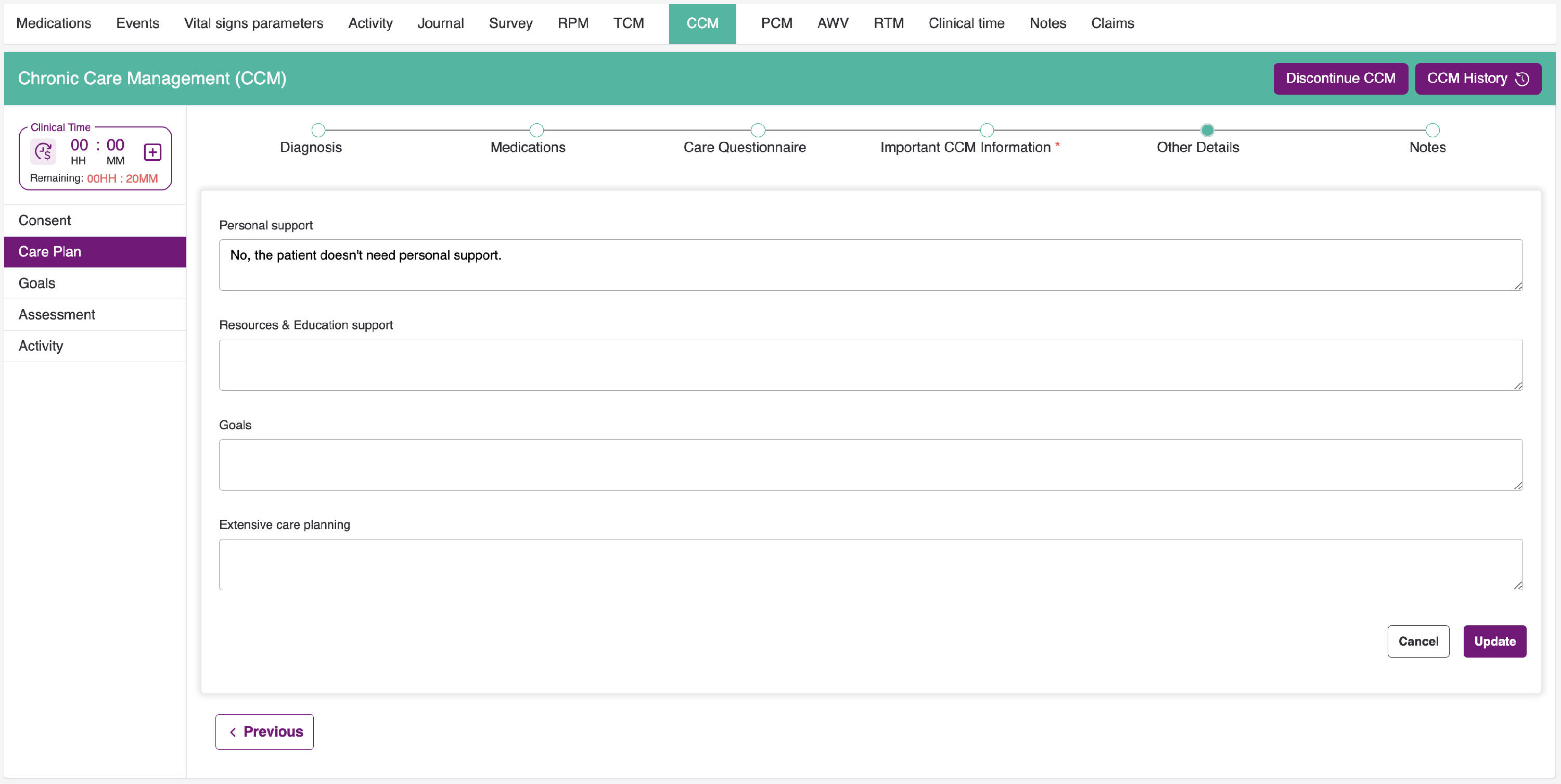Image resolution: width=1561 pixels, height=784 pixels.
Task: Click the clinical time clock icon
Action: [x=43, y=151]
